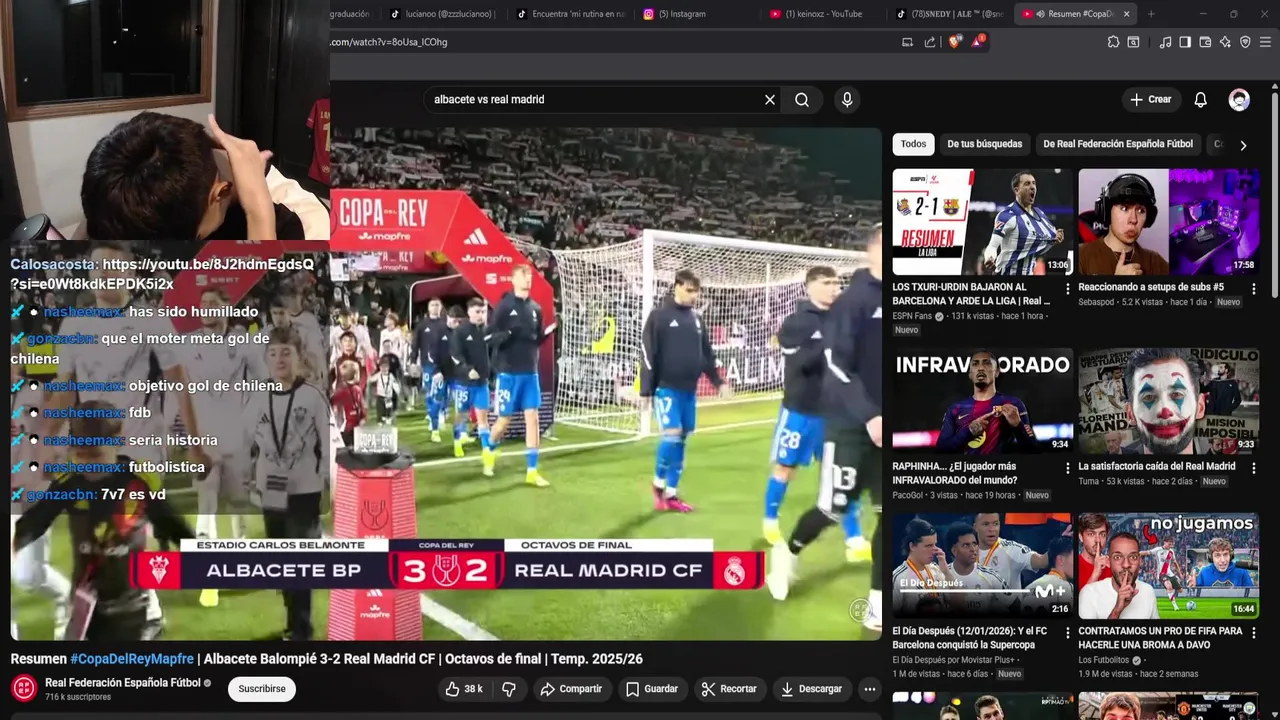Open the Joker face Real Madrid thumbnail
Viewport: 1280px width, 720px height.
[1168, 401]
